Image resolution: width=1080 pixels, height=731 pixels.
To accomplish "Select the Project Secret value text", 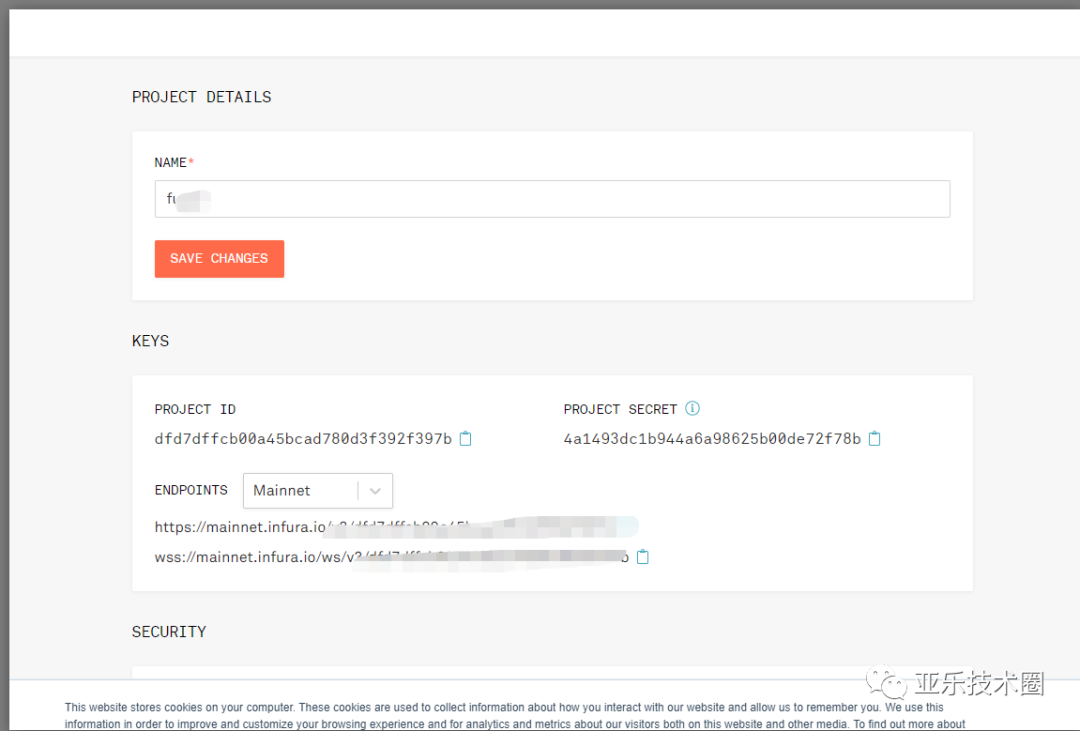I will 712,439.
